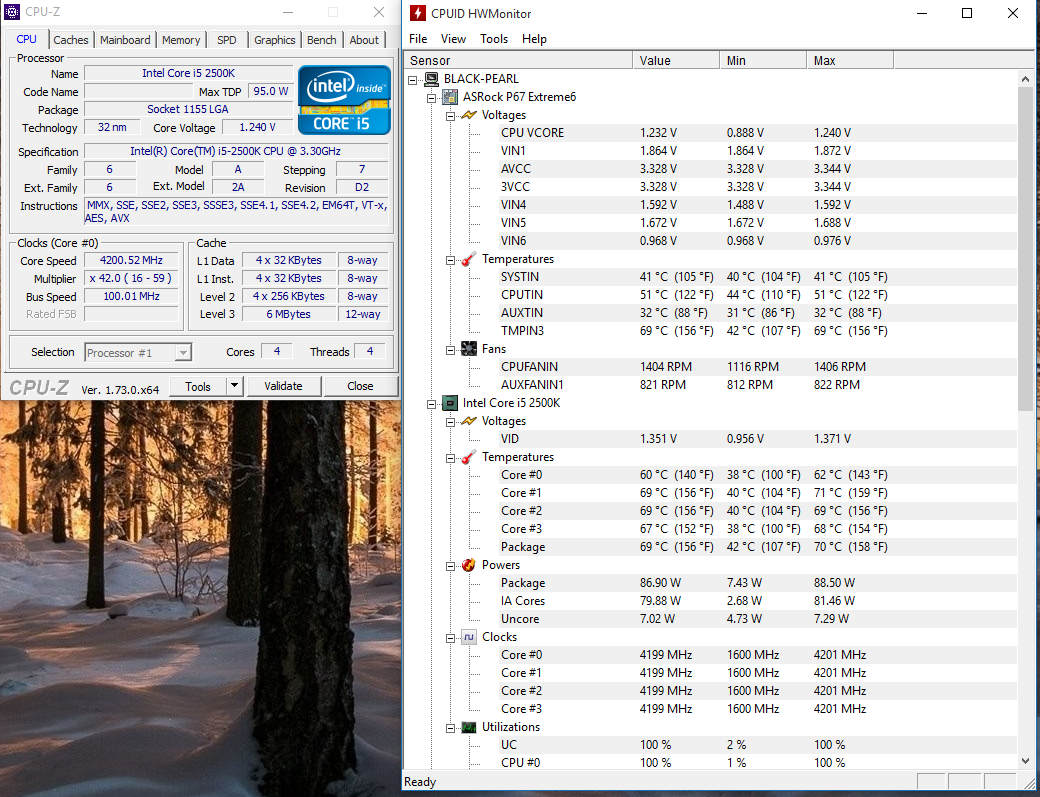Screen dimensions: 1040x797
Task: Click the CPU-Z Tools button
Action: pos(198,387)
